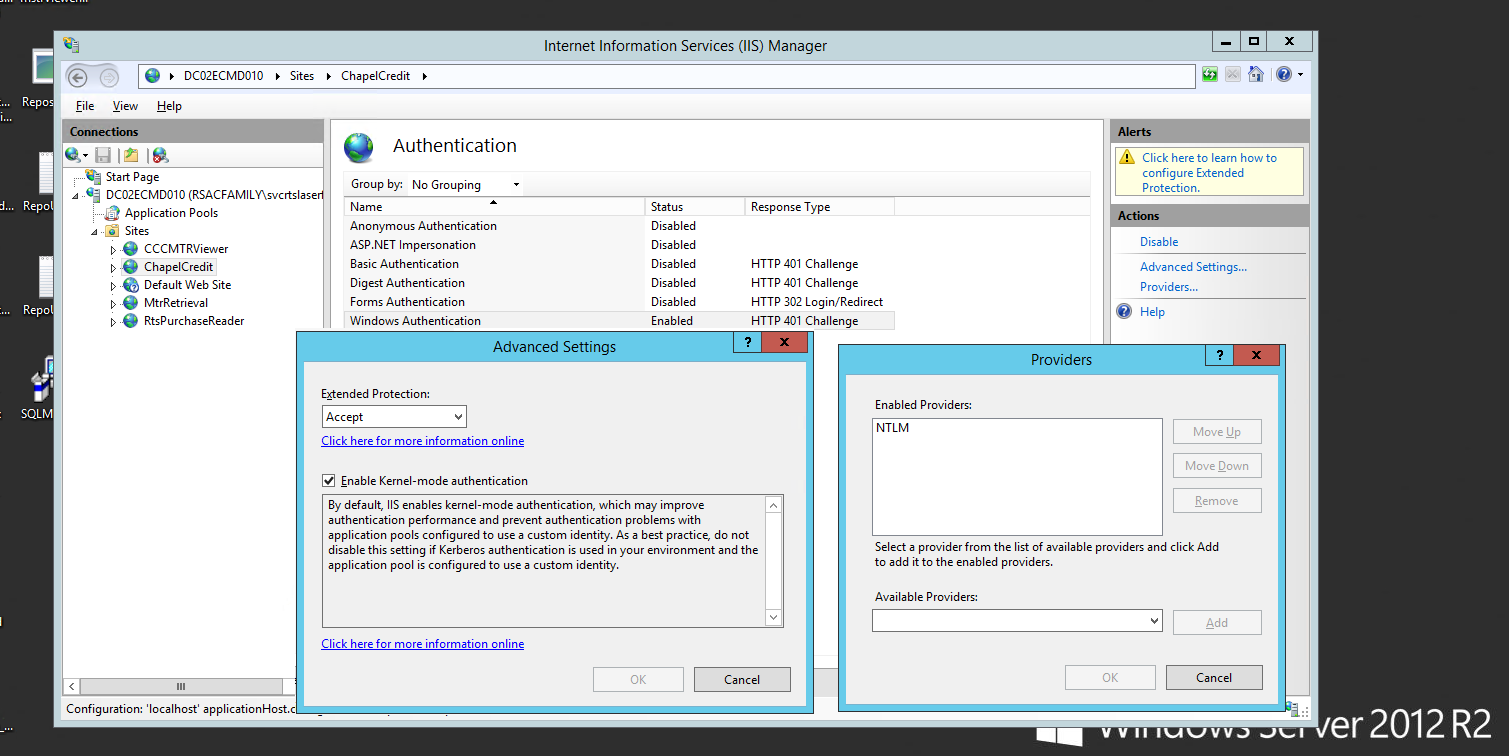Click the globe icon in address bar
The width and height of the screenshot is (1509, 756).
pyautogui.click(x=152, y=76)
